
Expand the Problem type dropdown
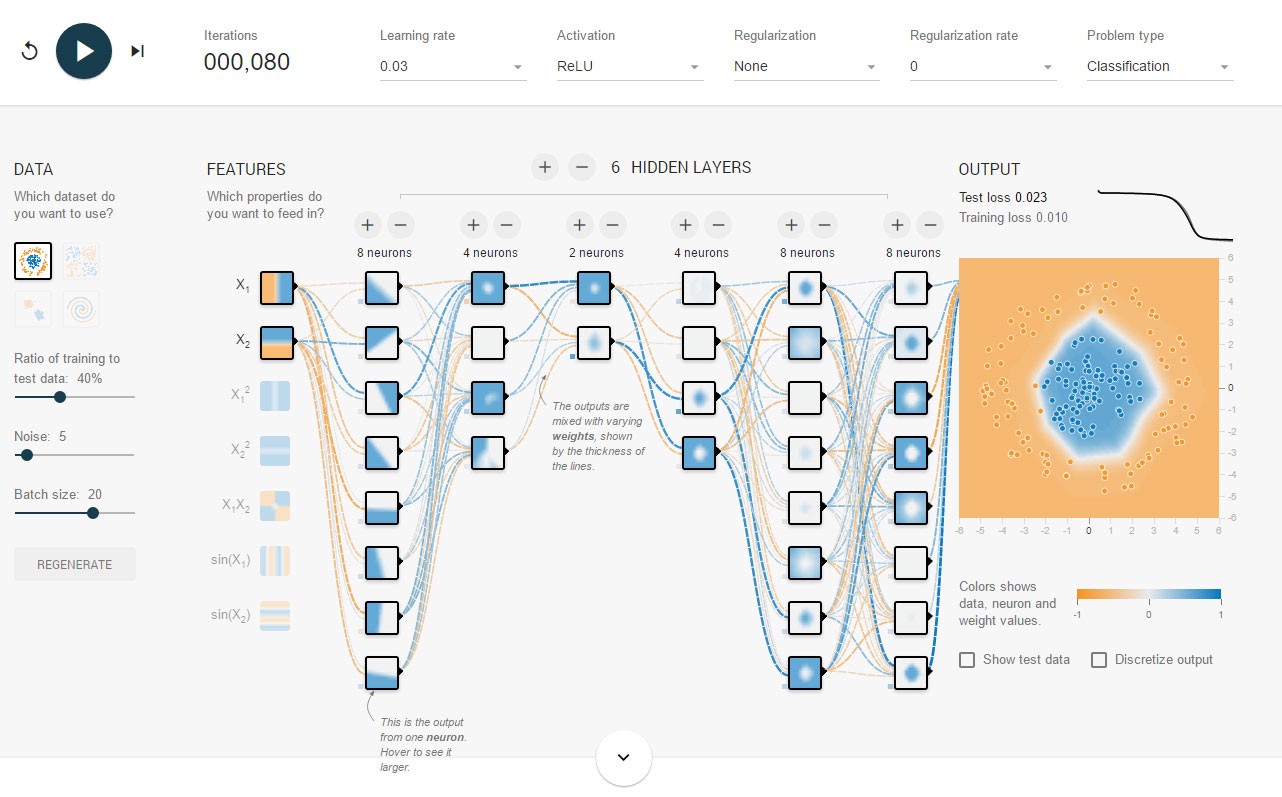coord(1160,67)
